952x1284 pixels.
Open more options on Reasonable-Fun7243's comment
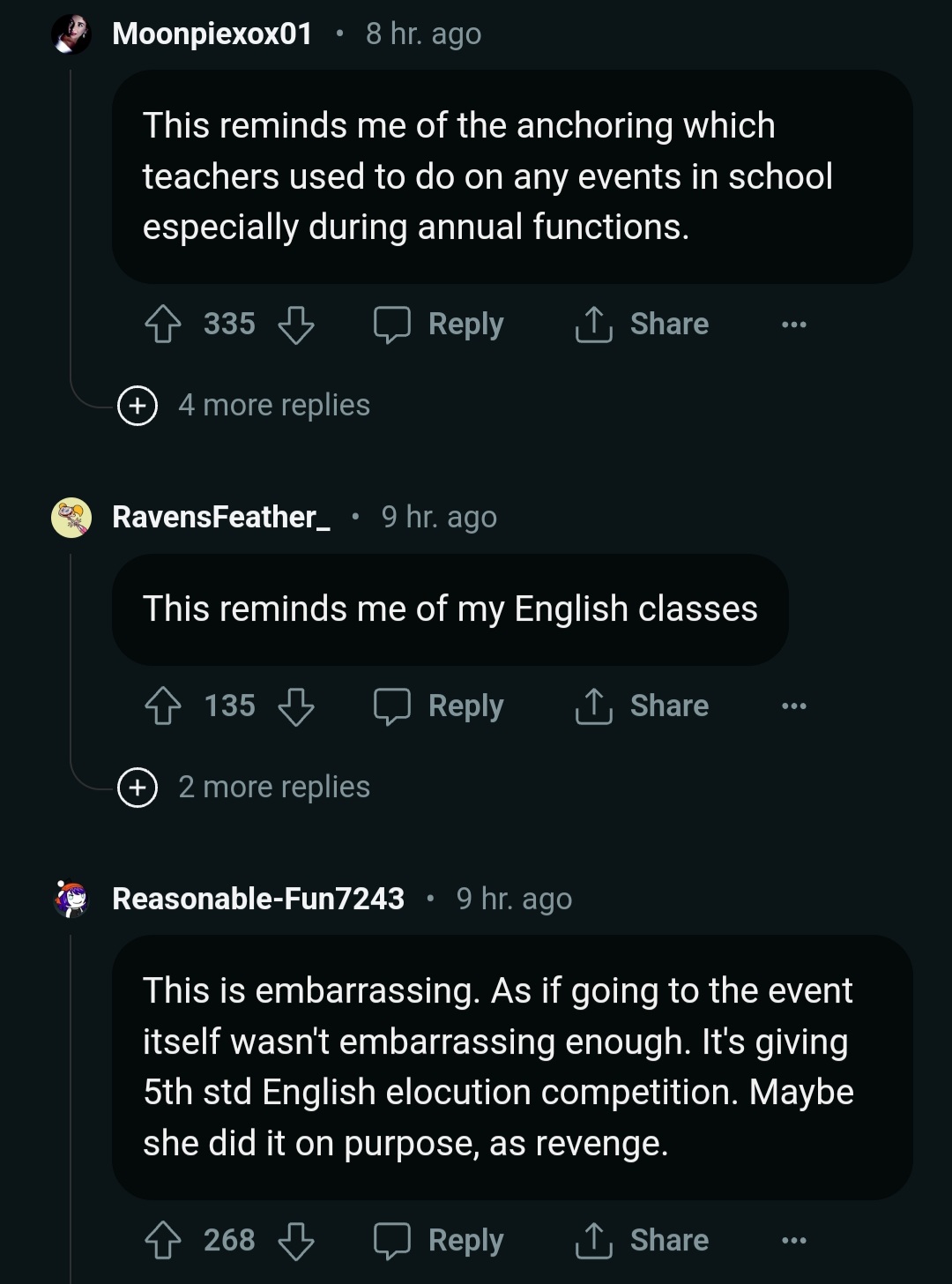click(793, 1241)
